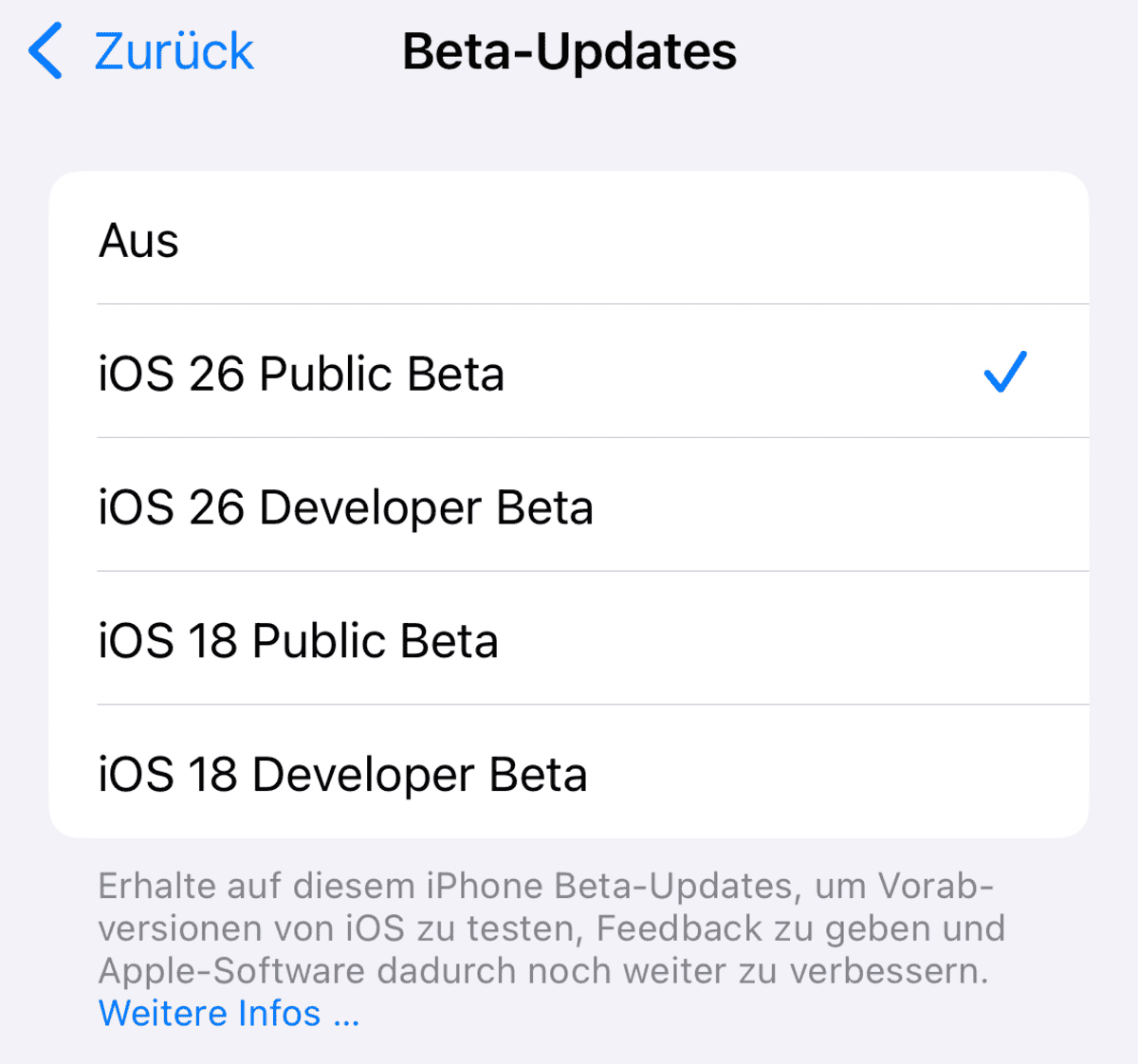
Task: Click the ellipsis after Weitere Infos
Action: 347,1017
